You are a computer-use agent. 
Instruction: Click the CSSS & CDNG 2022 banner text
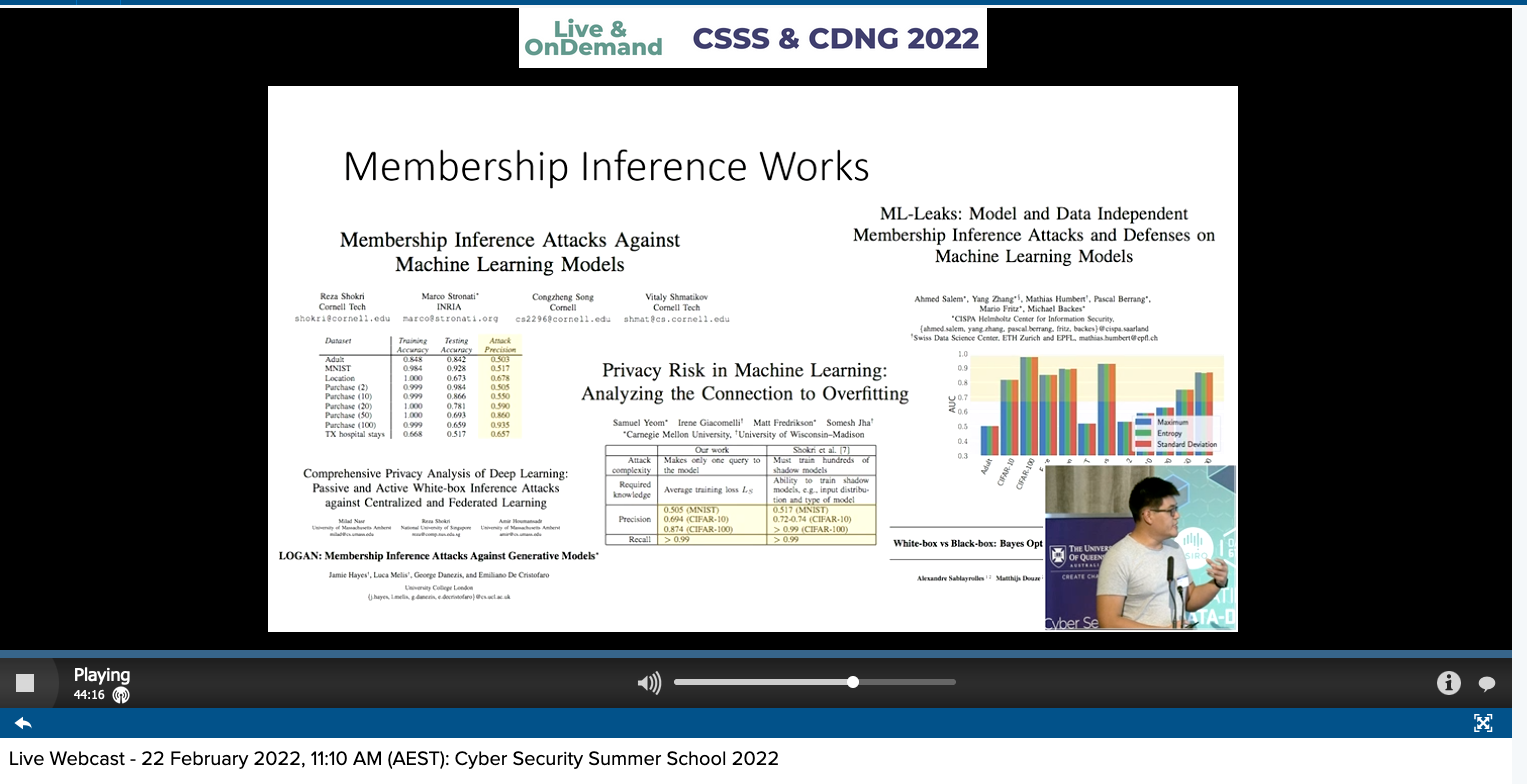pyautogui.click(x=835, y=39)
